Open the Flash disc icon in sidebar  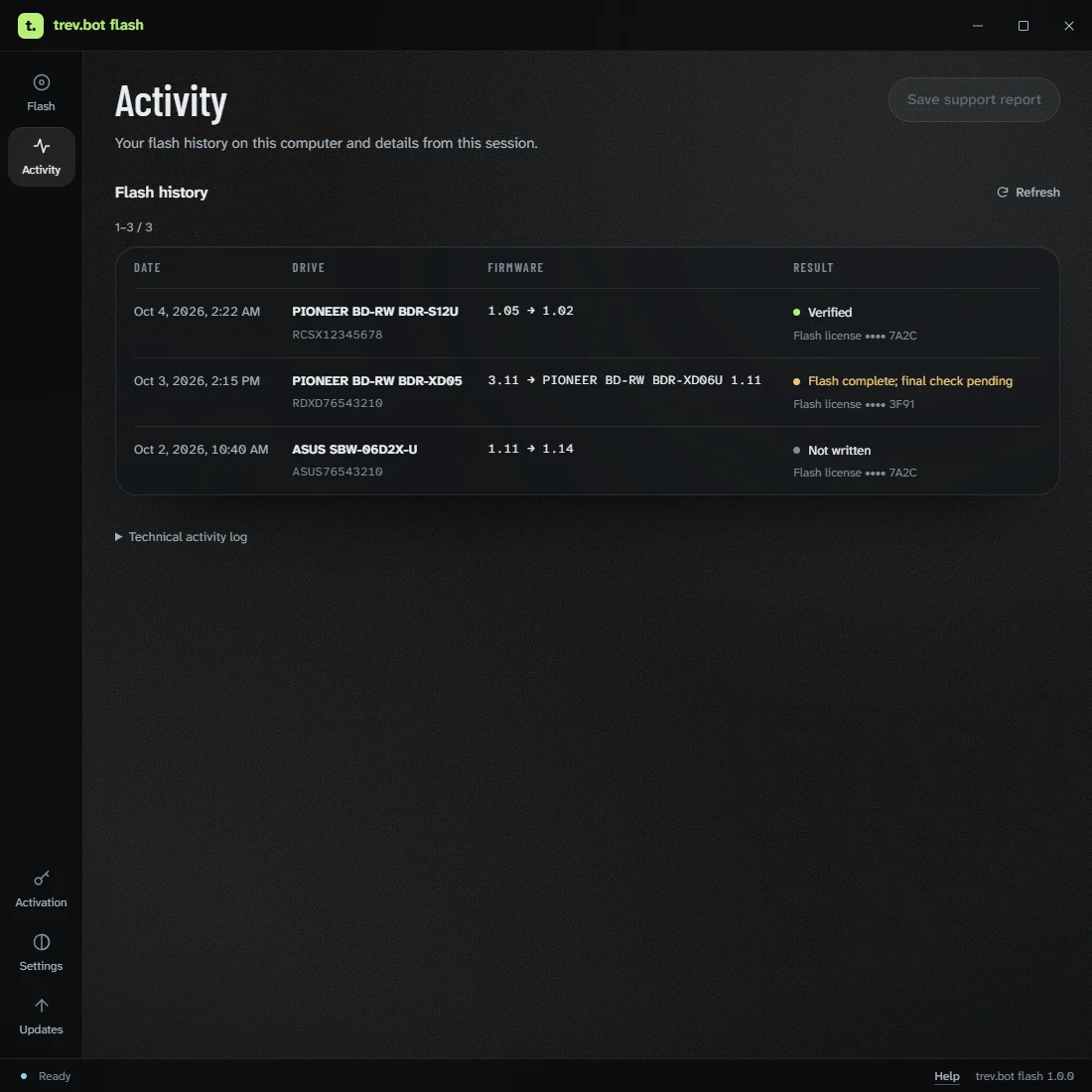tap(41, 82)
